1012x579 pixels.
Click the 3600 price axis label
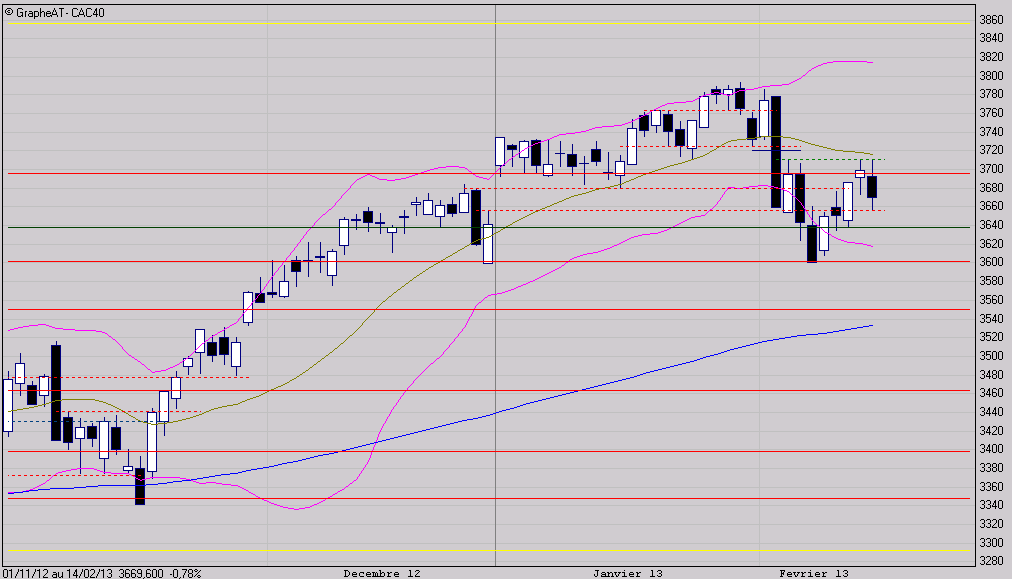tap(991, 262)
